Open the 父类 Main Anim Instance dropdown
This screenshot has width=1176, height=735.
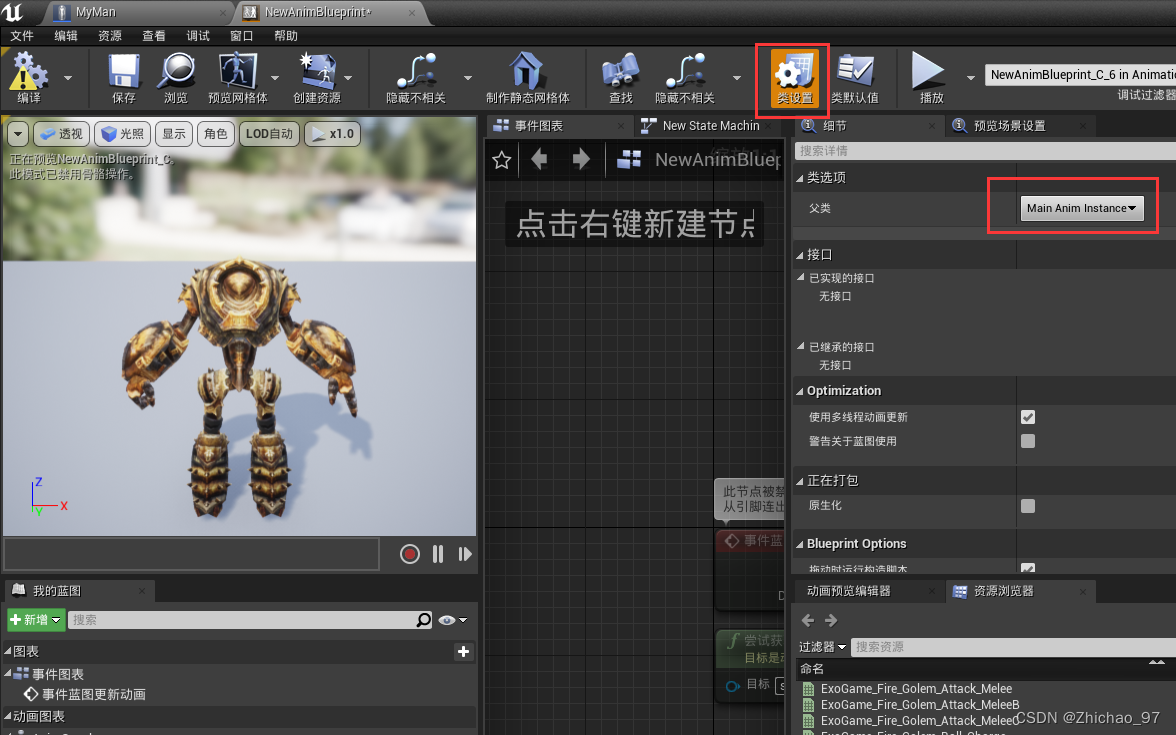point(1082,208)
